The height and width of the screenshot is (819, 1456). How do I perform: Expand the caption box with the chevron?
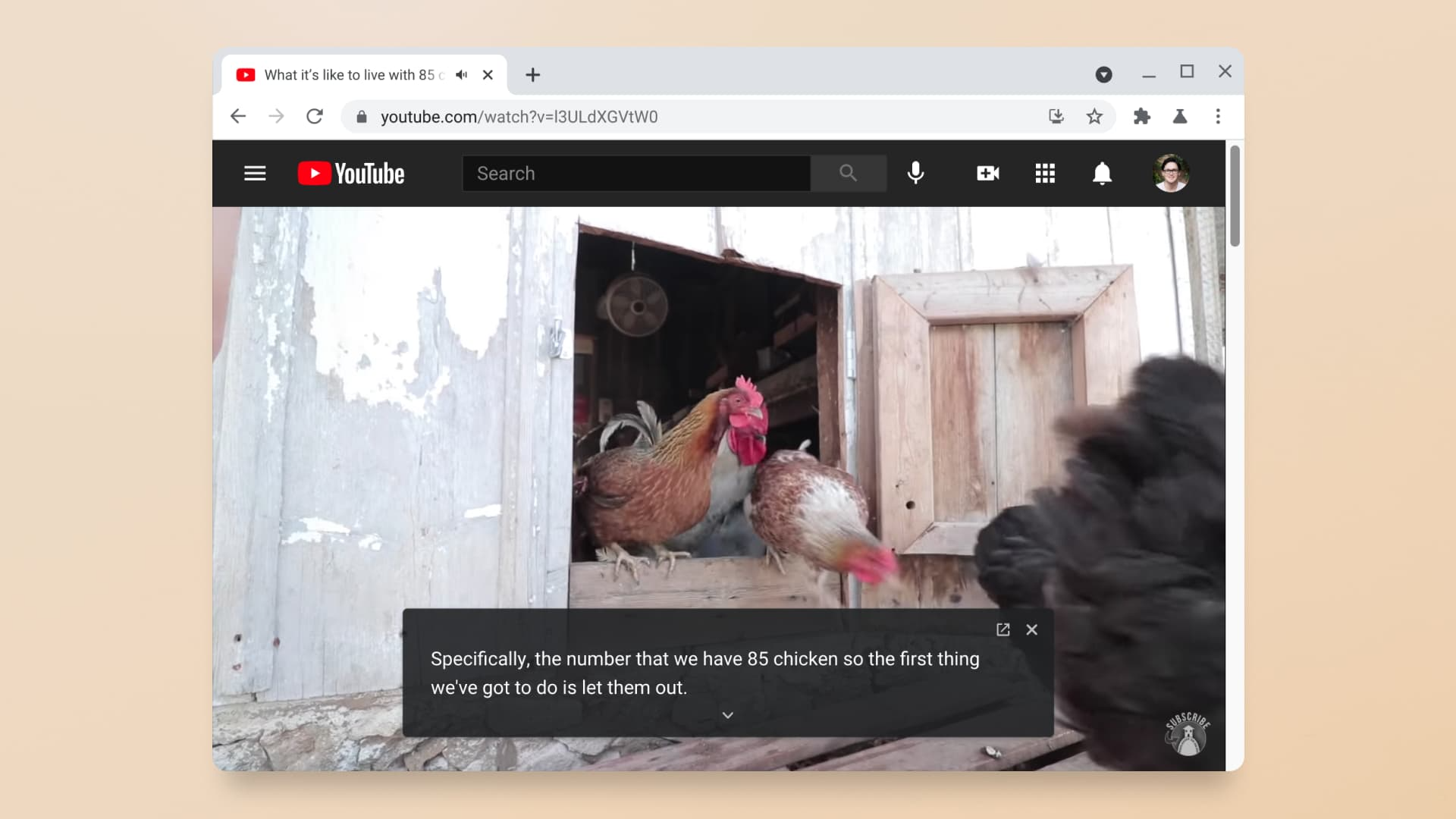[727, 715]
